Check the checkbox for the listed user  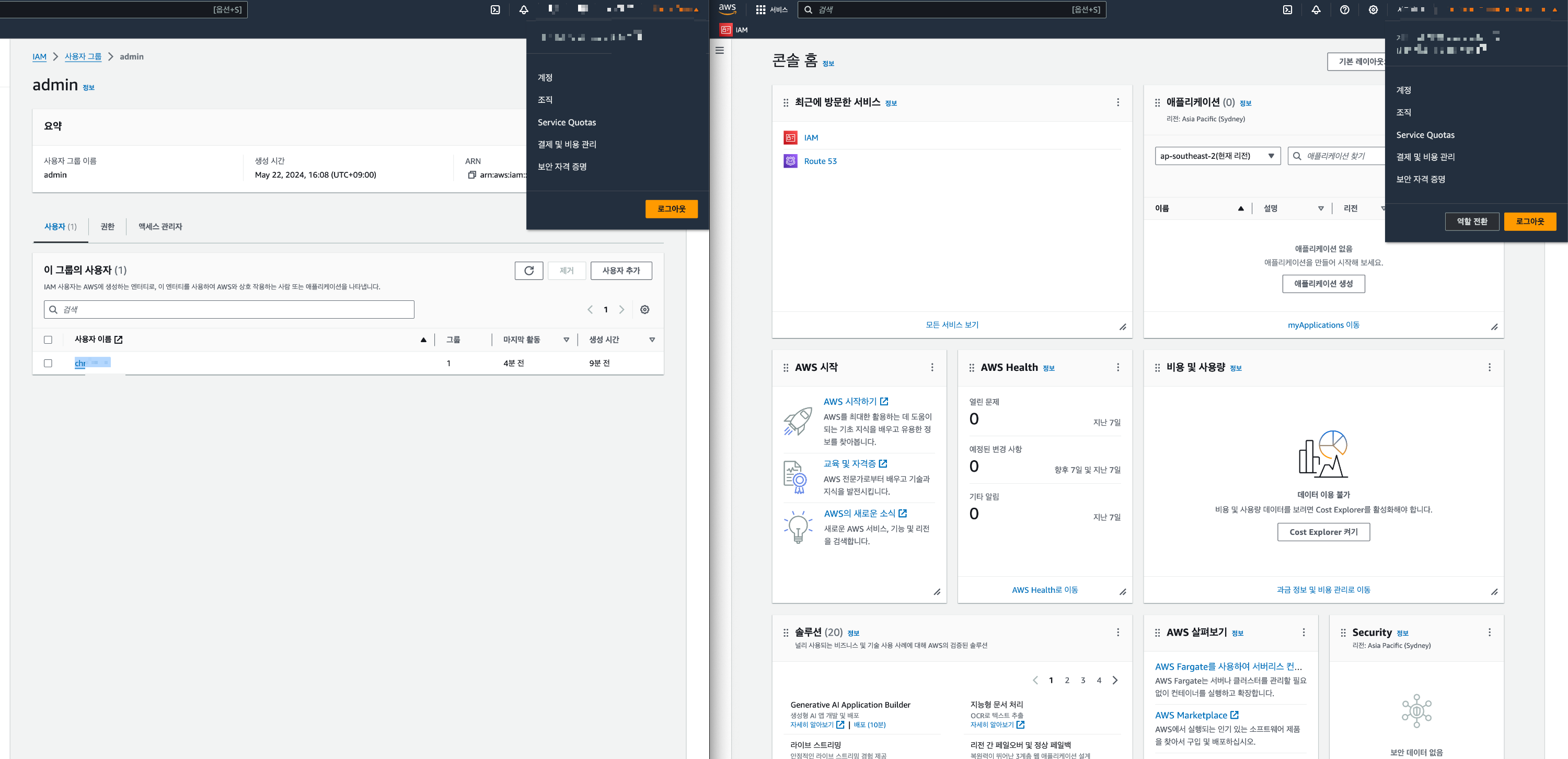[48, 363]
